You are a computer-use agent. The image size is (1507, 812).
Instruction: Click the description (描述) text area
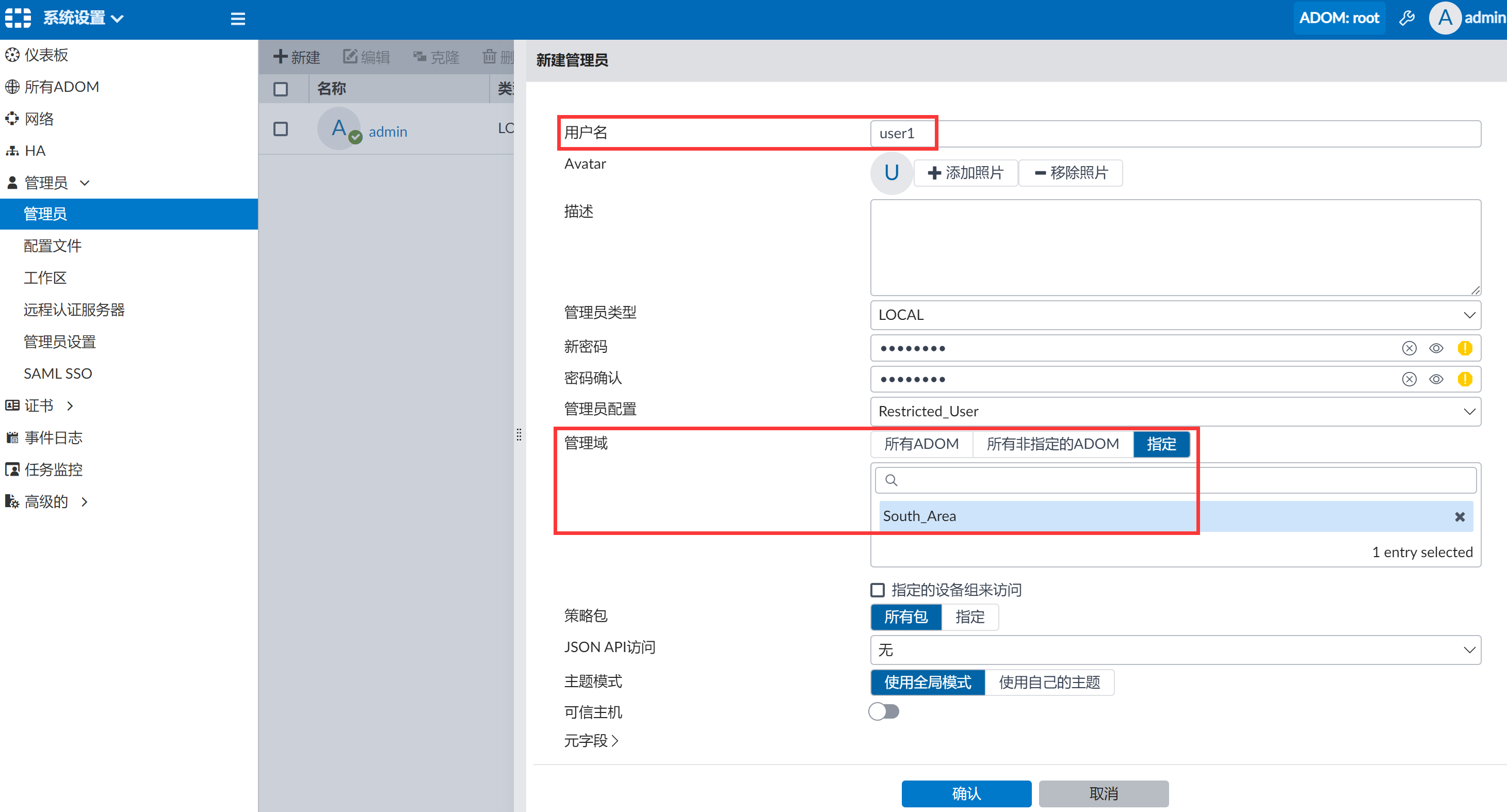point(1175,247)
